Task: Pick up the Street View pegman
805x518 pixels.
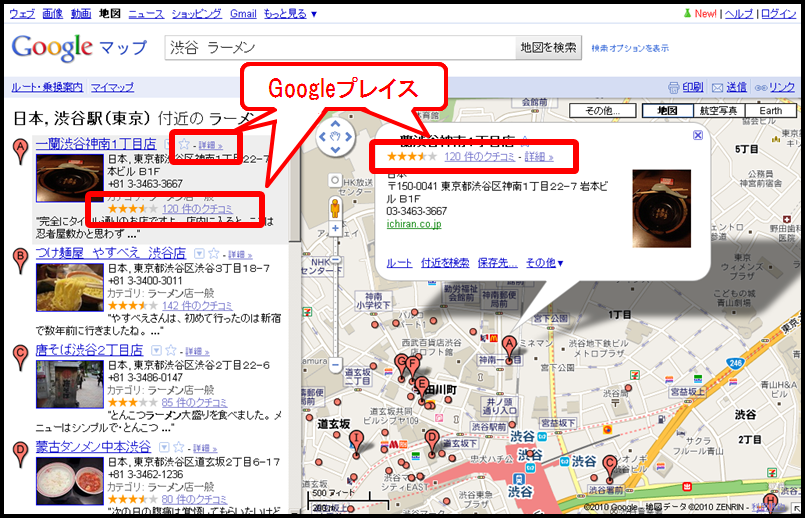Action: 335,208
